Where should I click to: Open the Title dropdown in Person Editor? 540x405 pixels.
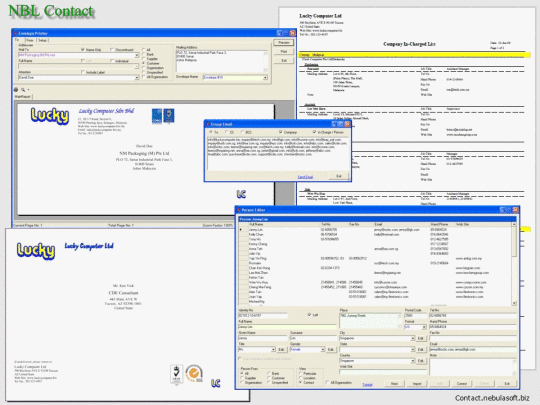click(x=273, y=350)
